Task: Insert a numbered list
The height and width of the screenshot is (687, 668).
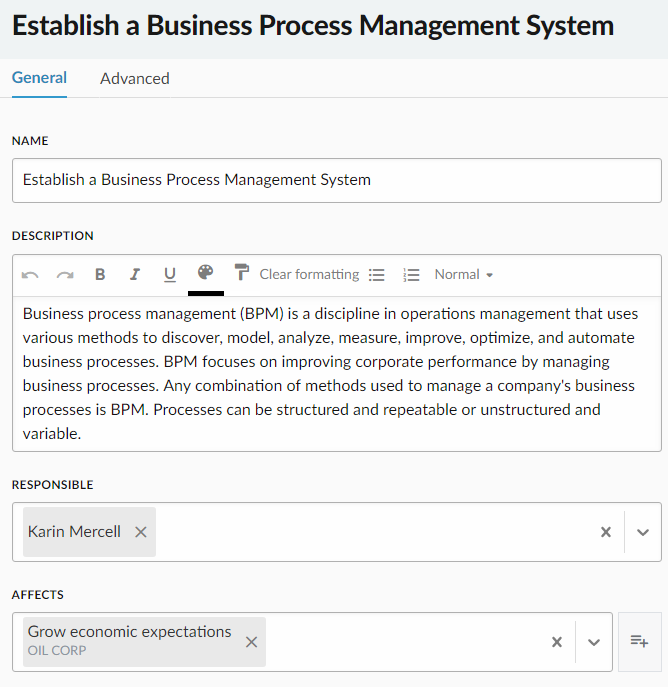Action: pyautogui.click(x=411, y=275)
